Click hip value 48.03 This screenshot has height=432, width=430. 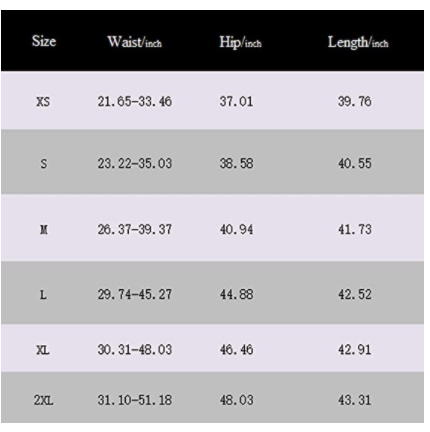pos(236,400)
